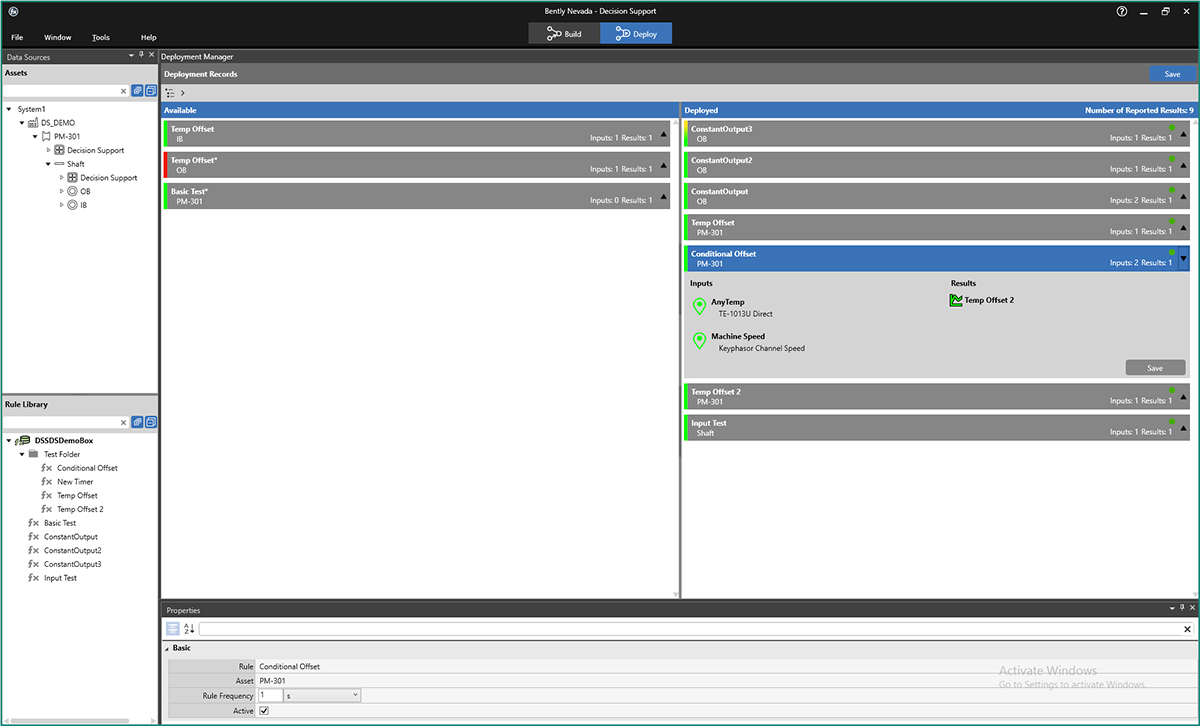Click the DS_DEMO factory icon
This screenshot has width=1200, height=726.
click(x=33, y=123)
